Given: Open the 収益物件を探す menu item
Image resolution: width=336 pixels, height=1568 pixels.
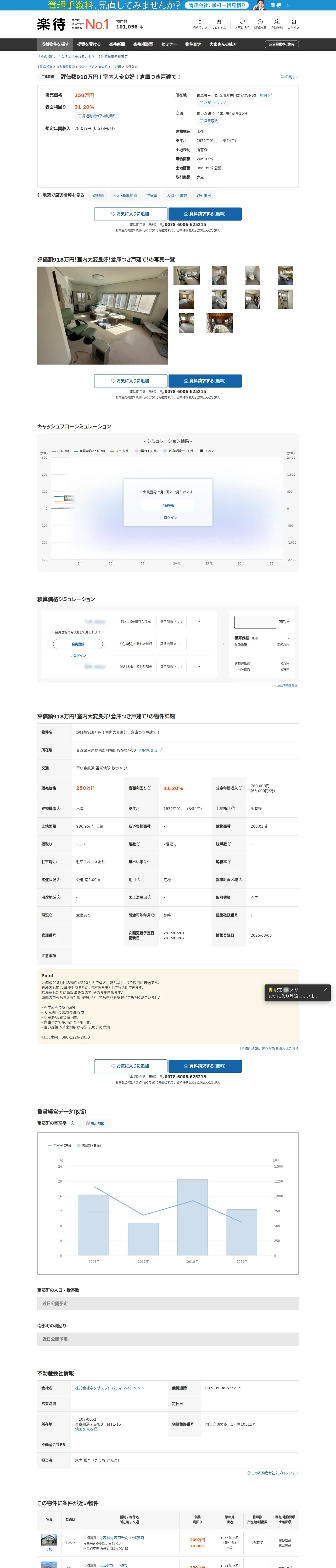Looking at the screenshot, I should [55, 44].
